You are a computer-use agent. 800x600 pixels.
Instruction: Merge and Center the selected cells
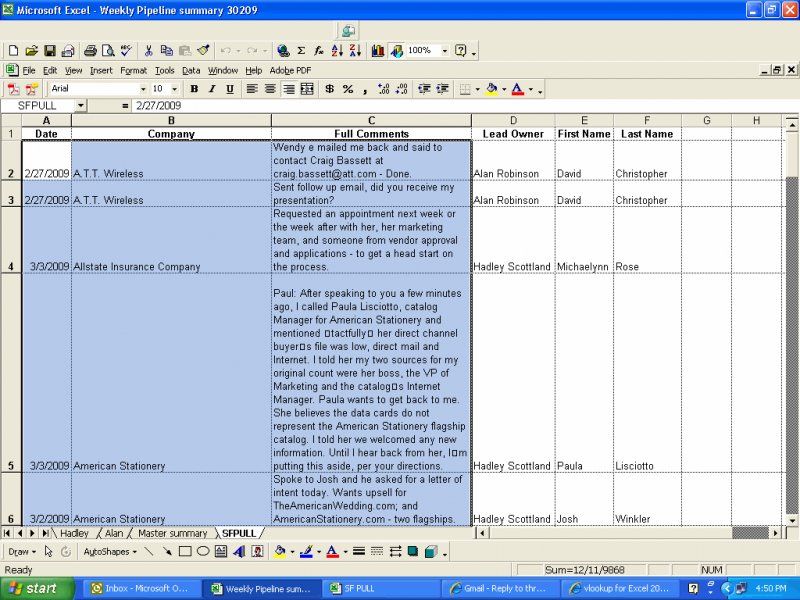(x=307, y=89)
